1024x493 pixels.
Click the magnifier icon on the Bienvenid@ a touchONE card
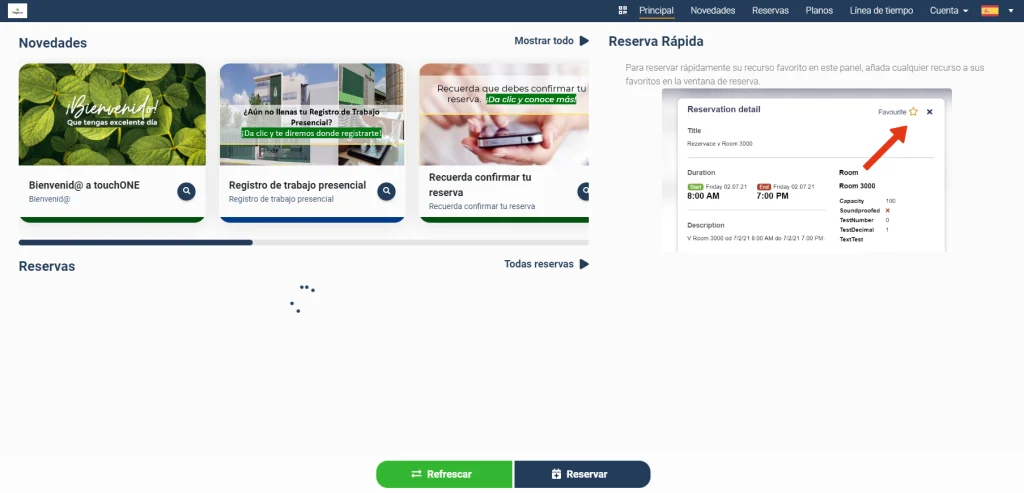tap(186, 191)
